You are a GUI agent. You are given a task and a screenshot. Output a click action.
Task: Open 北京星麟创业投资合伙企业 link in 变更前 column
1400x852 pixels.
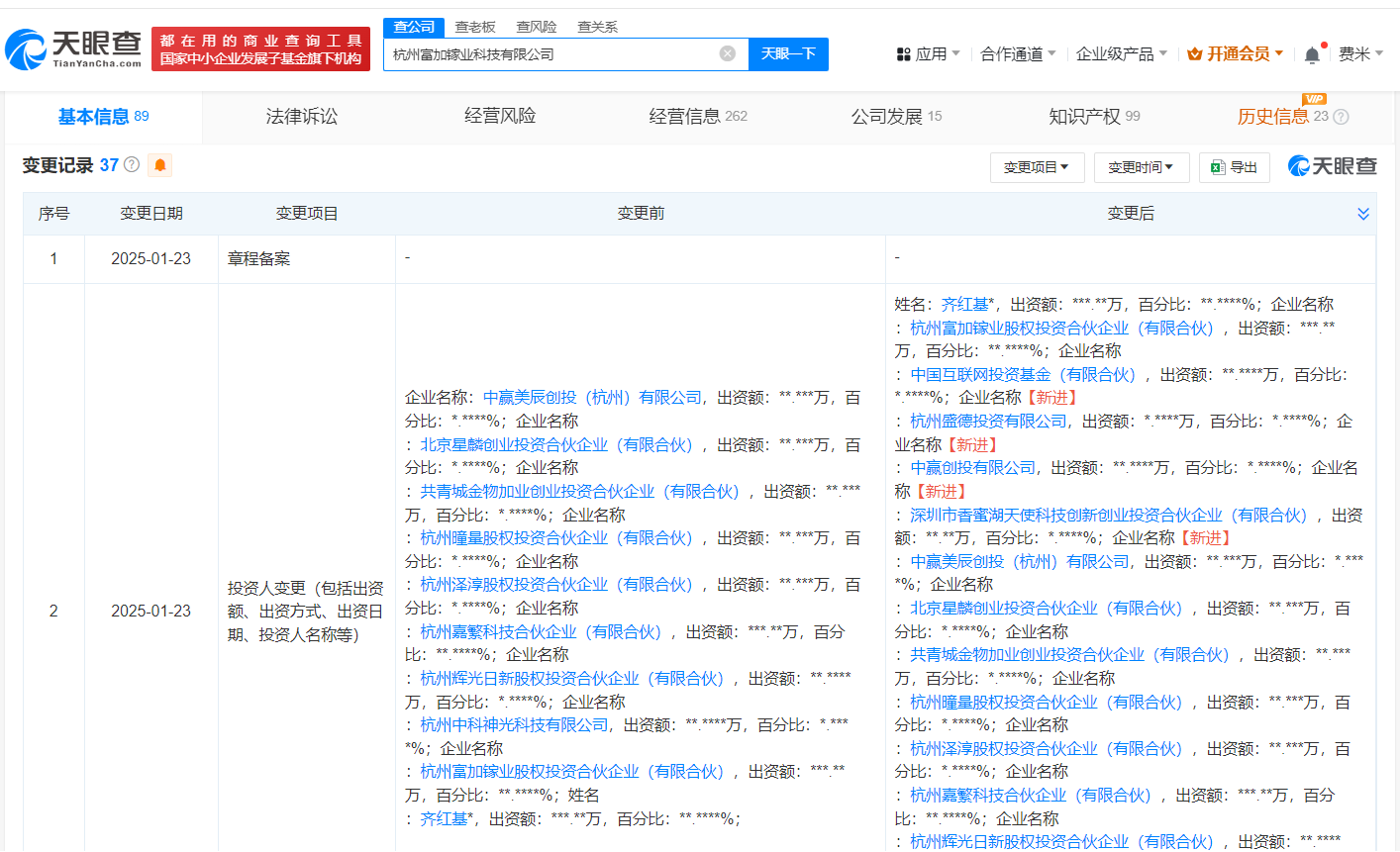(556, 445)
